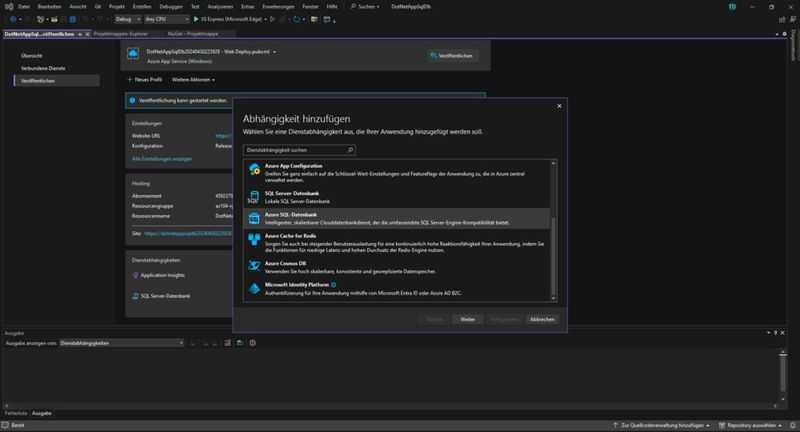Viewport: 800px width, 432px height.
Task: Click the IIS Express green start arrow
Action: click(x=196, y=19)
